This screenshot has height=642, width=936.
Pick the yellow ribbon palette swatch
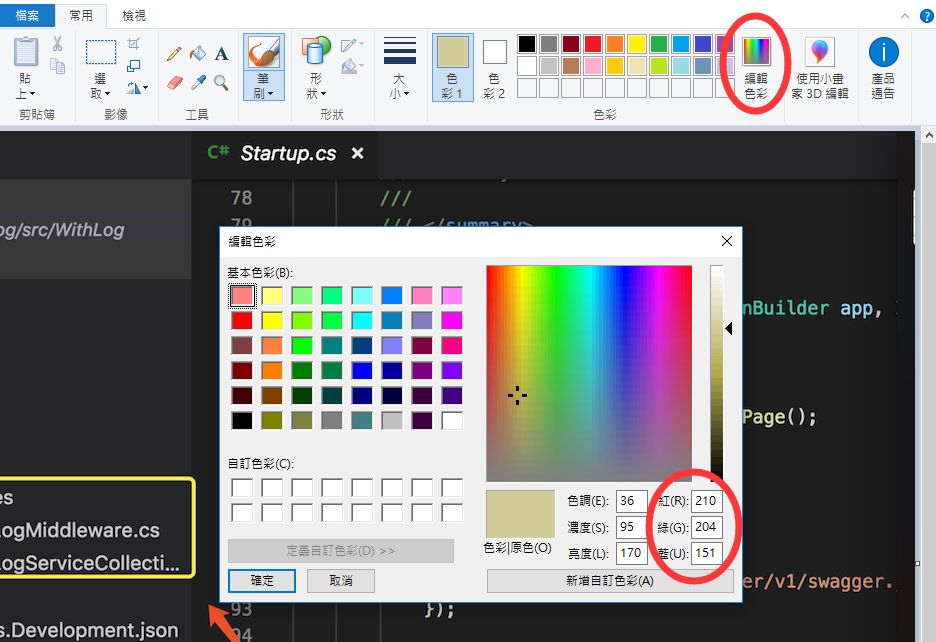tap(637, 44)
